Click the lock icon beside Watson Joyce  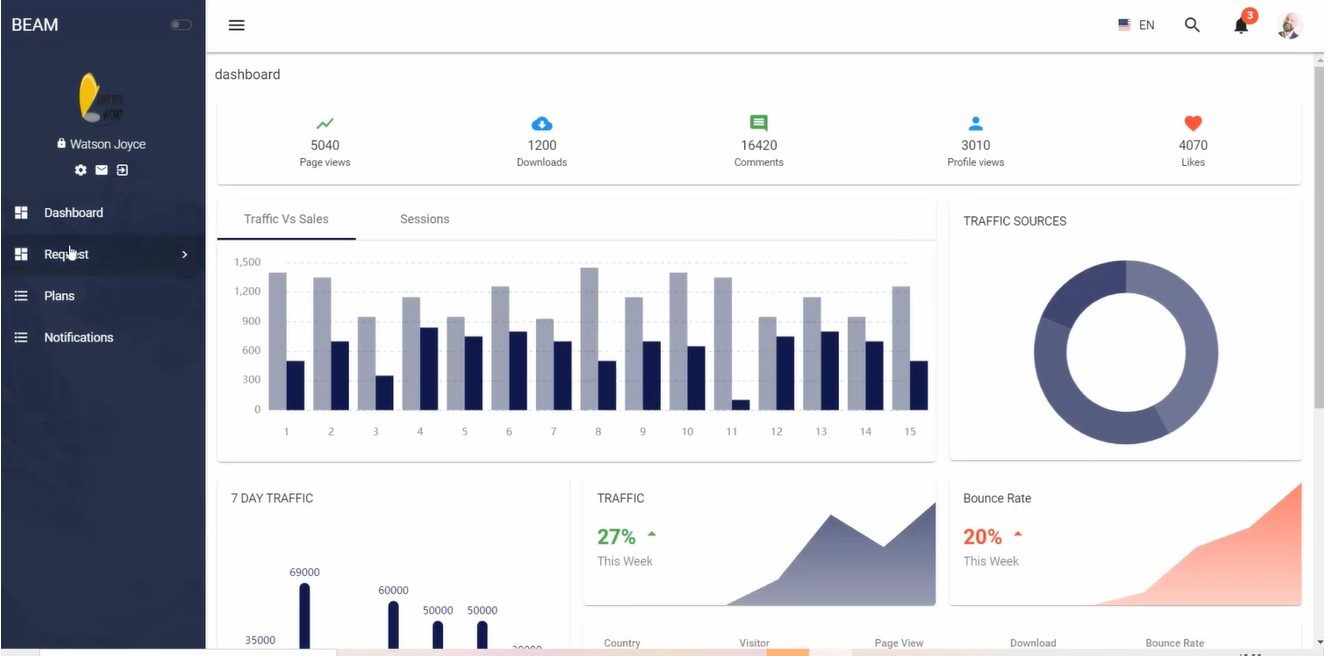point(61,144)
